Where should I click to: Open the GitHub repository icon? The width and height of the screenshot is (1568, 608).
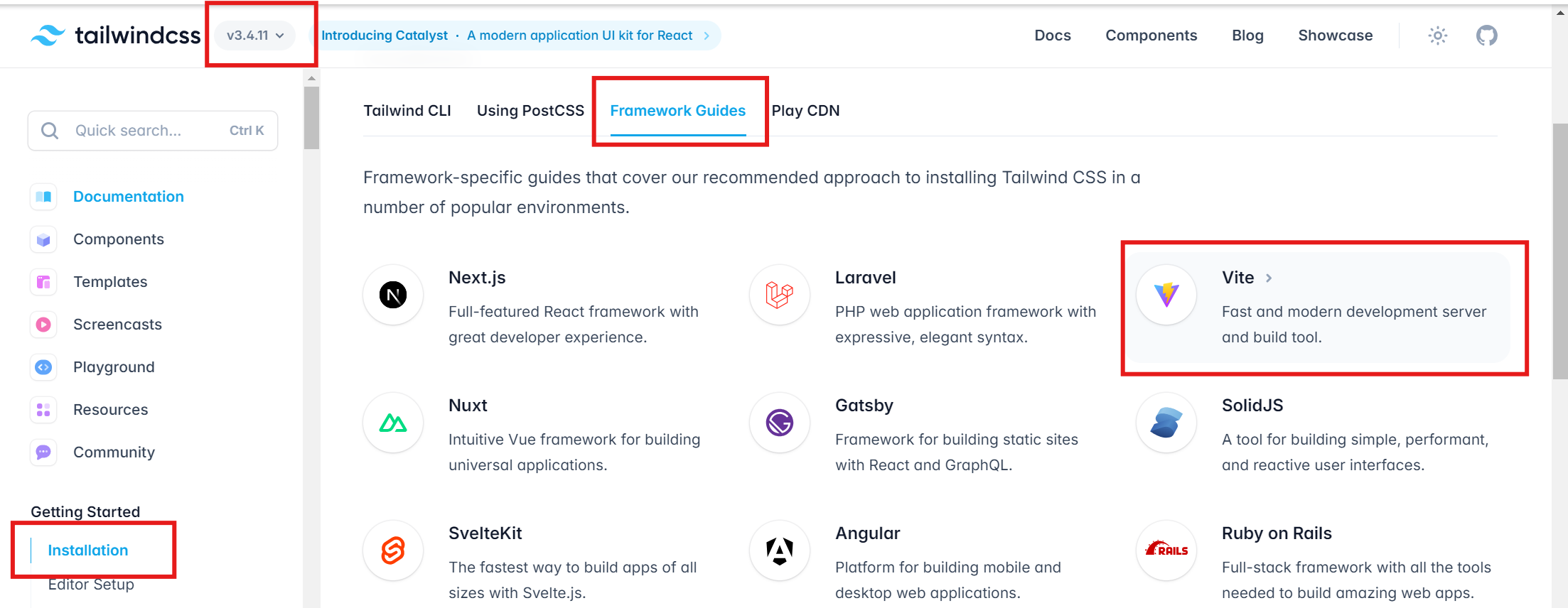pos(1486,36)
